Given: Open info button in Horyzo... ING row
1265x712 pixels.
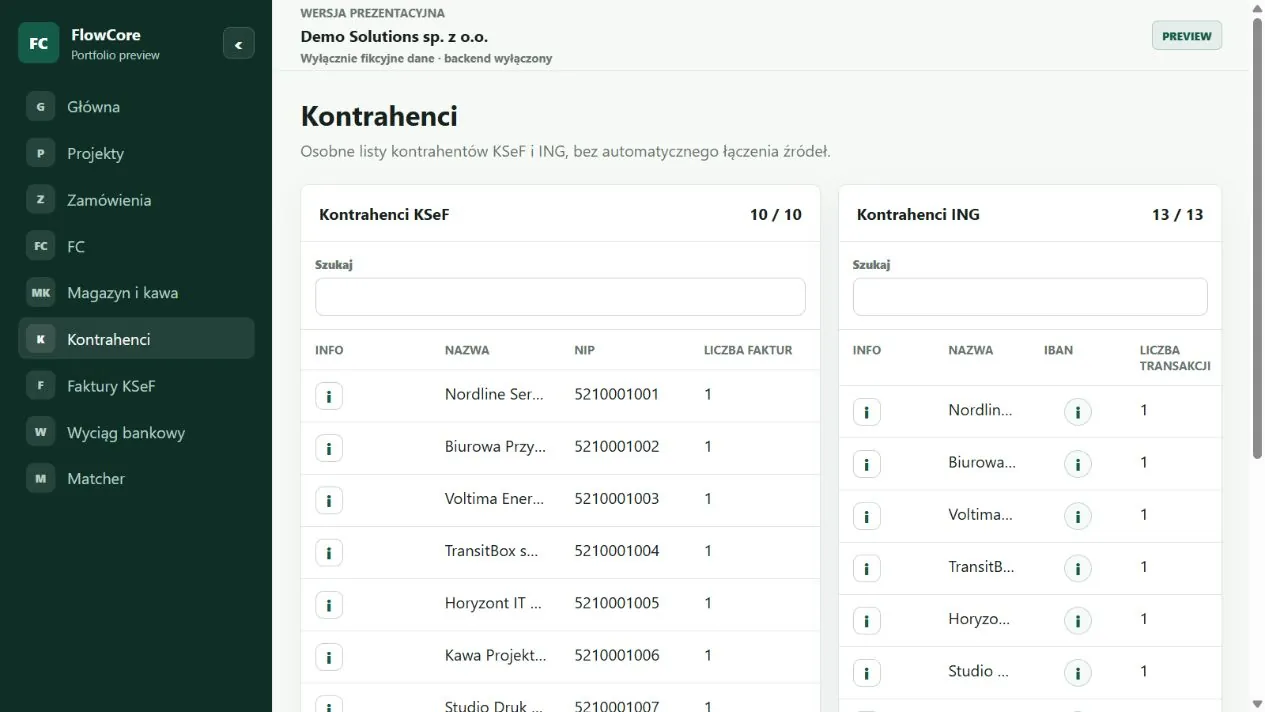Looking at the screenshot, I should (x=866, y=620).
